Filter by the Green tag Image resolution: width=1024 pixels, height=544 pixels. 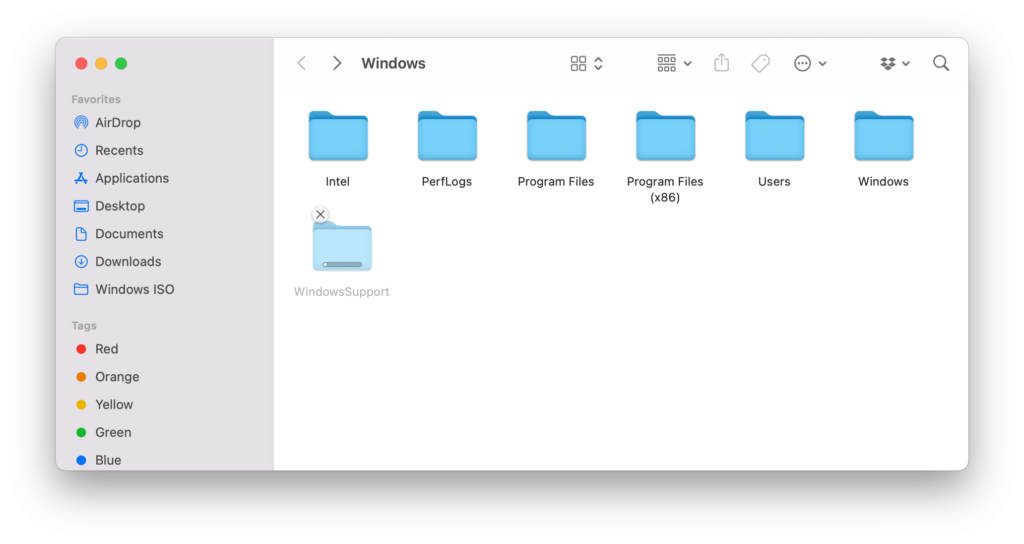click(103, 432)
